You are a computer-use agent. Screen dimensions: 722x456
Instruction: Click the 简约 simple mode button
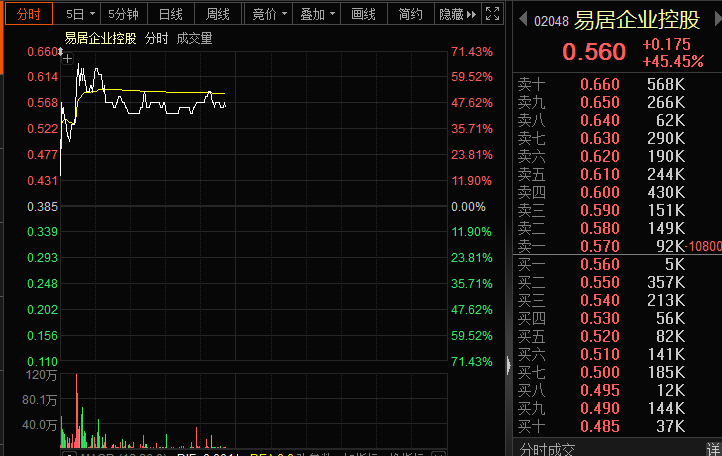coord(410,14)
